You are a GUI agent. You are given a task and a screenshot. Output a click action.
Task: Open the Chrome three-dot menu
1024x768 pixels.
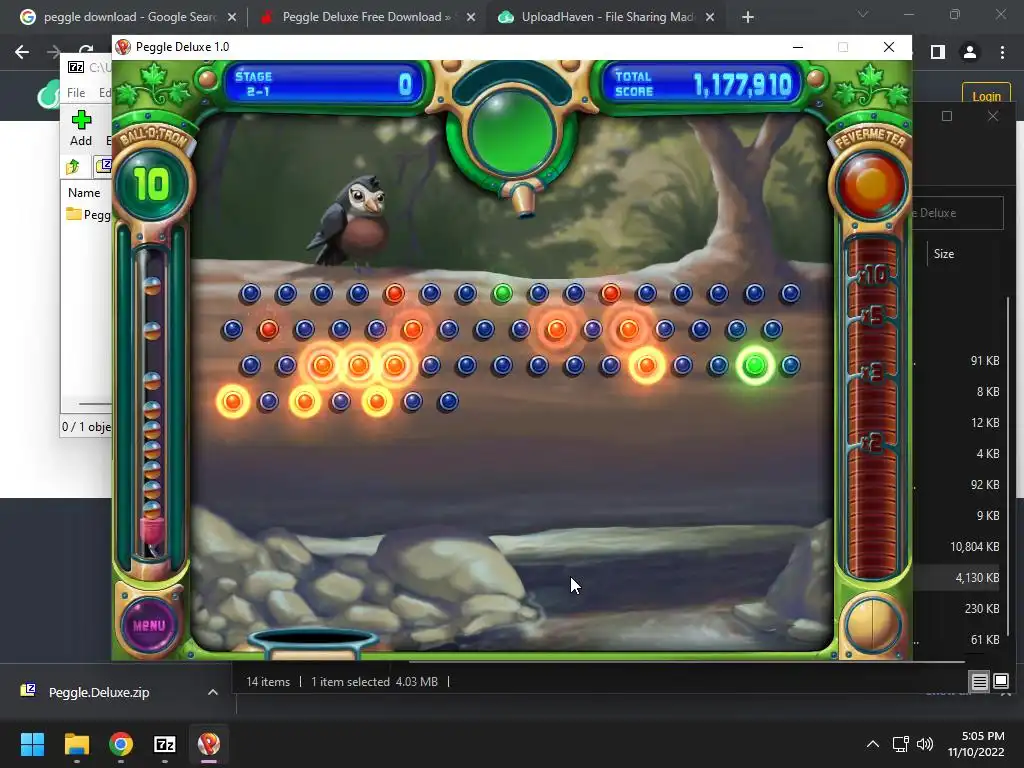(1002, 52)
